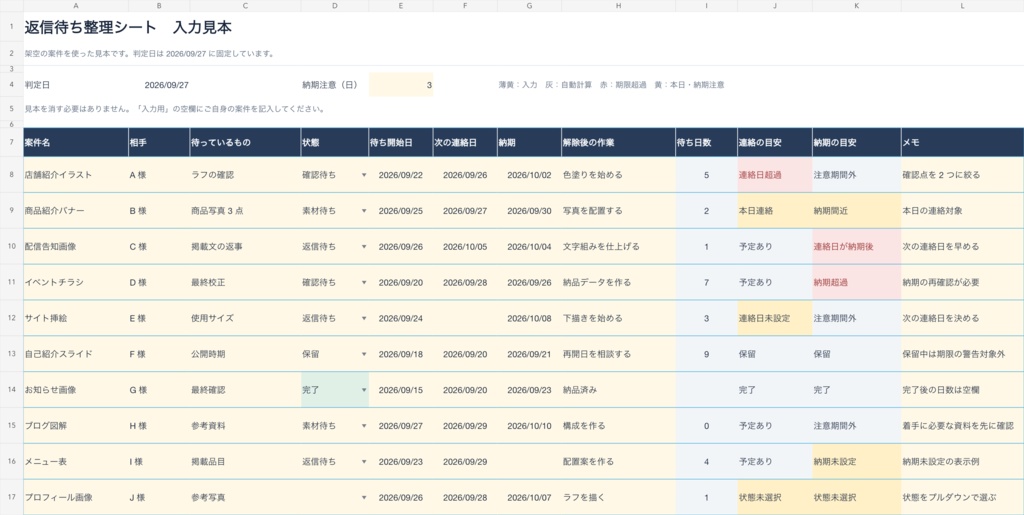Click the 待っているもの column heading

click(245, 142)
